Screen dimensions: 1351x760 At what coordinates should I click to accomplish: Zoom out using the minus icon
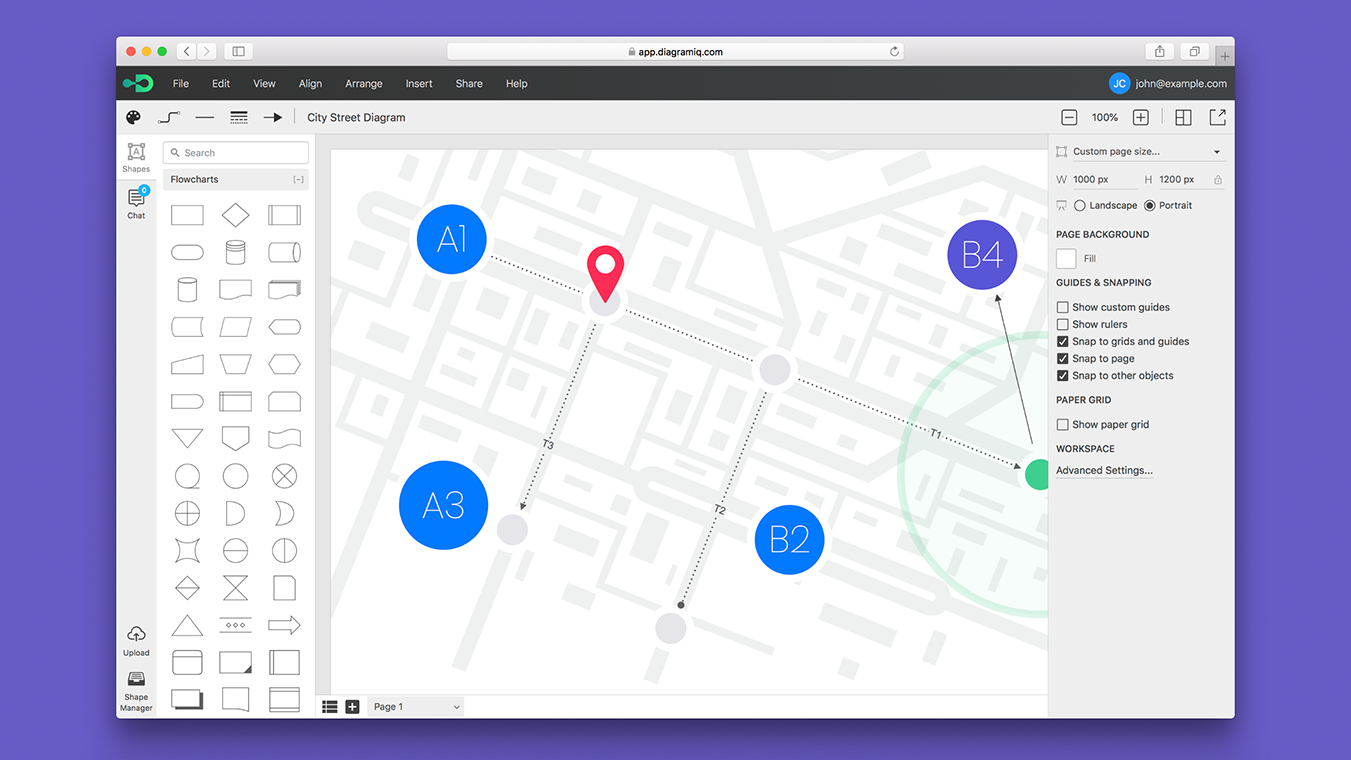tap(1069, 117)
